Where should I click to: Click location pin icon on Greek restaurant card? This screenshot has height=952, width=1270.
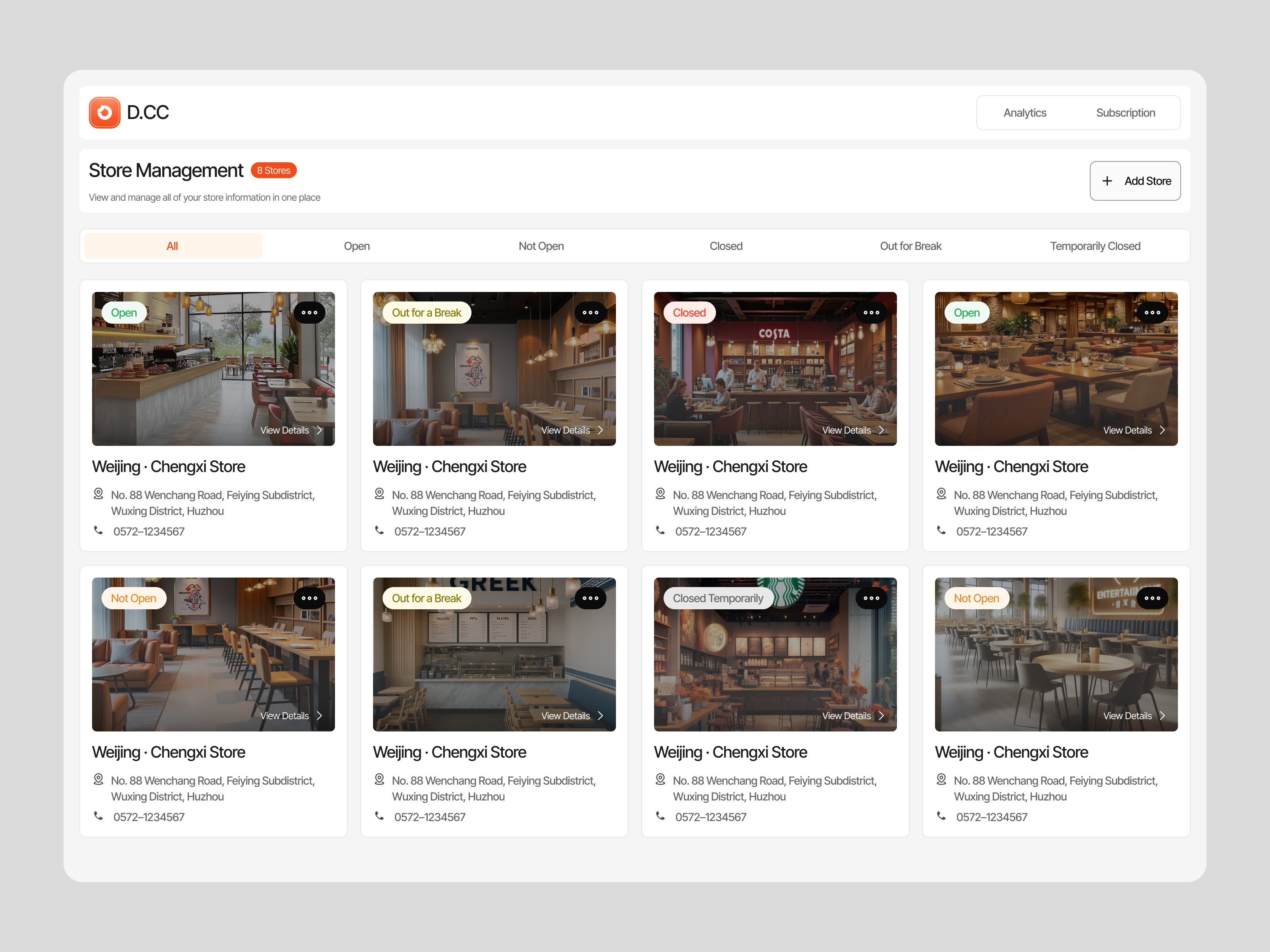point(379,779)
